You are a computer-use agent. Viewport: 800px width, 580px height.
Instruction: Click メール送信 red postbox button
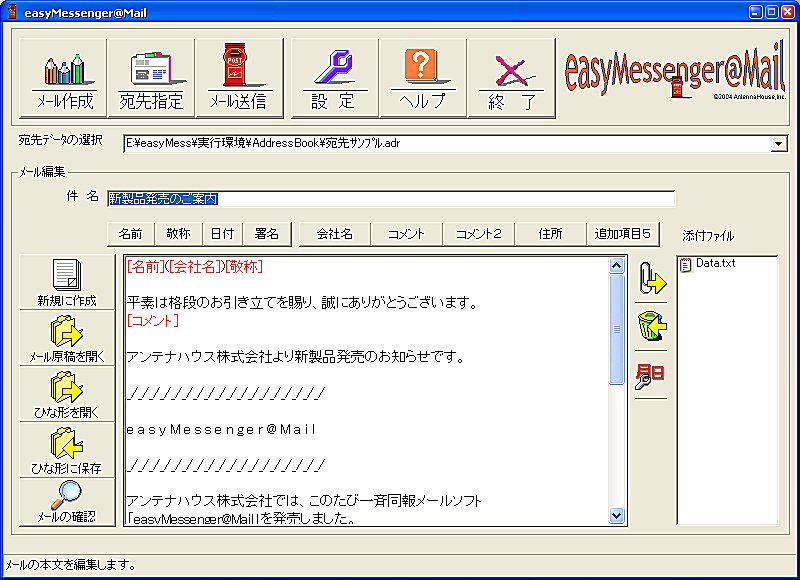(239, 78)
